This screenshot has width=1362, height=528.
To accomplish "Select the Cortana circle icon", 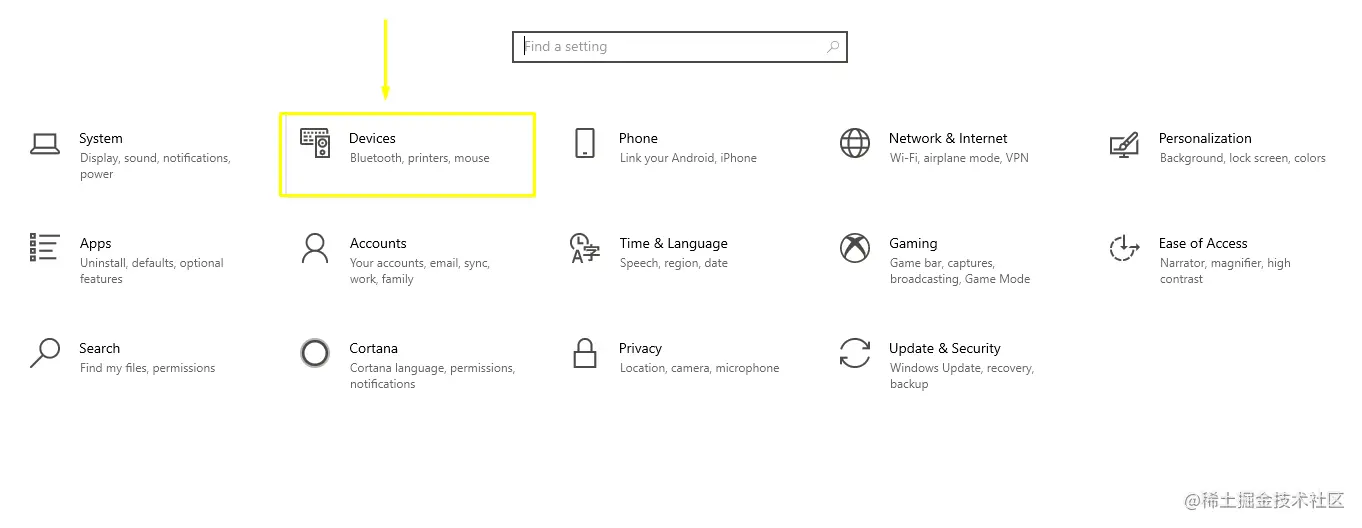I will point(315,353).
